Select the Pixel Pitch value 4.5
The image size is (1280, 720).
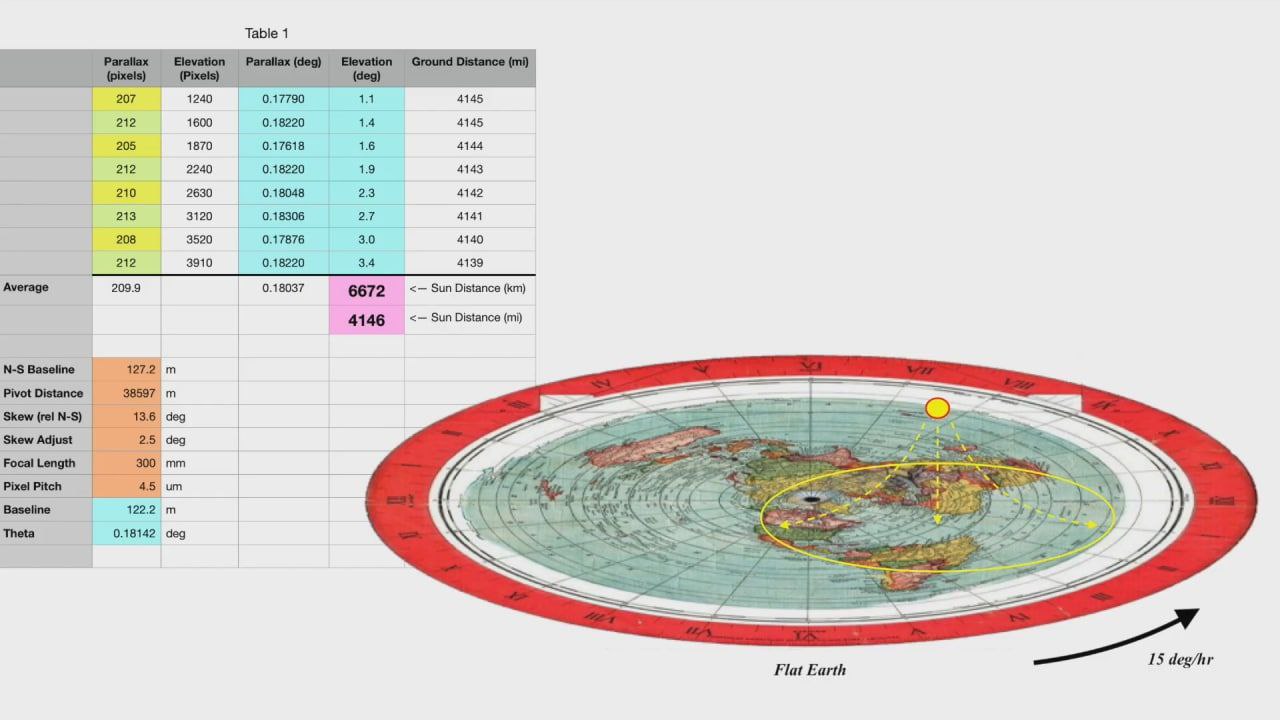tap(126, 486)
